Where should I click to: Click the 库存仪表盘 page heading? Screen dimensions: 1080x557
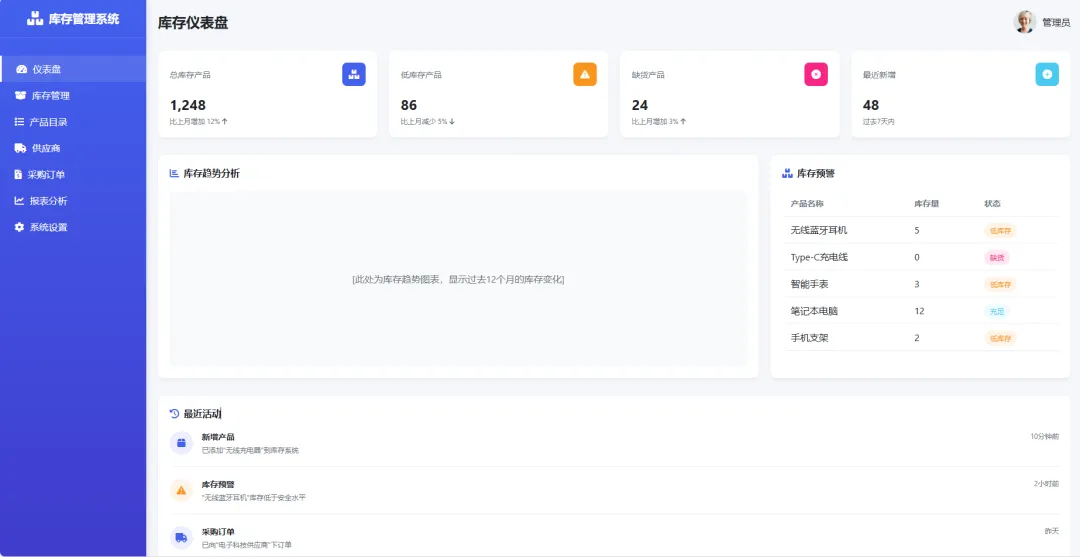pos(193,23)
